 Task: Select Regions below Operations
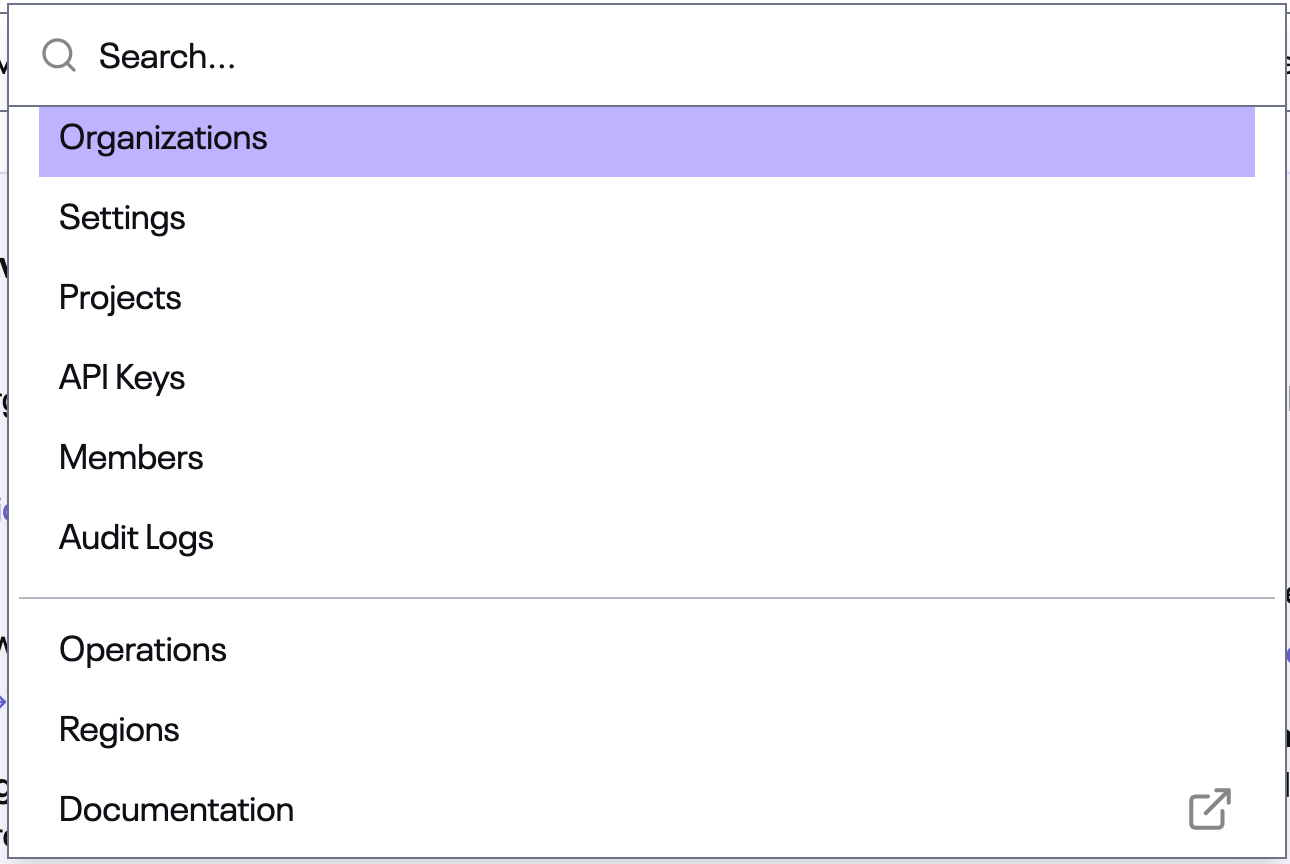tap(120, 730)
